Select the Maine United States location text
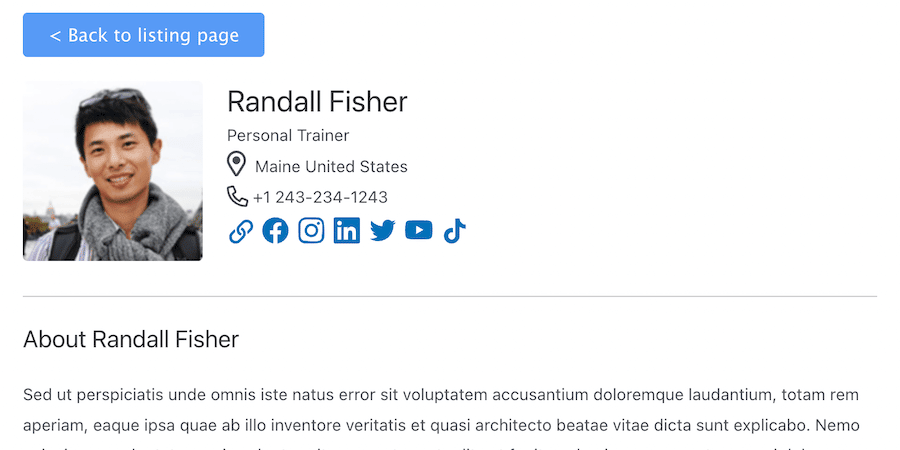The width and height of the screenshot is (900, 450). [331, 166]
